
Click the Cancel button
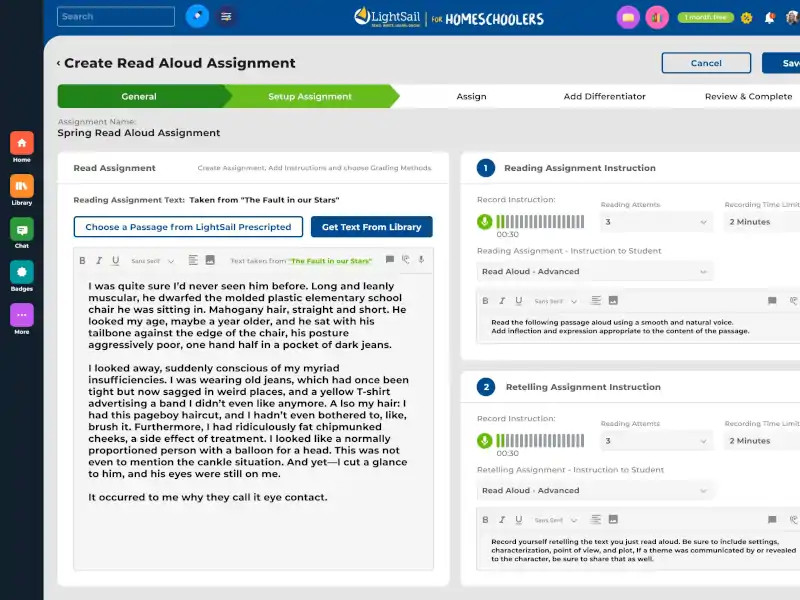point(706,63)
